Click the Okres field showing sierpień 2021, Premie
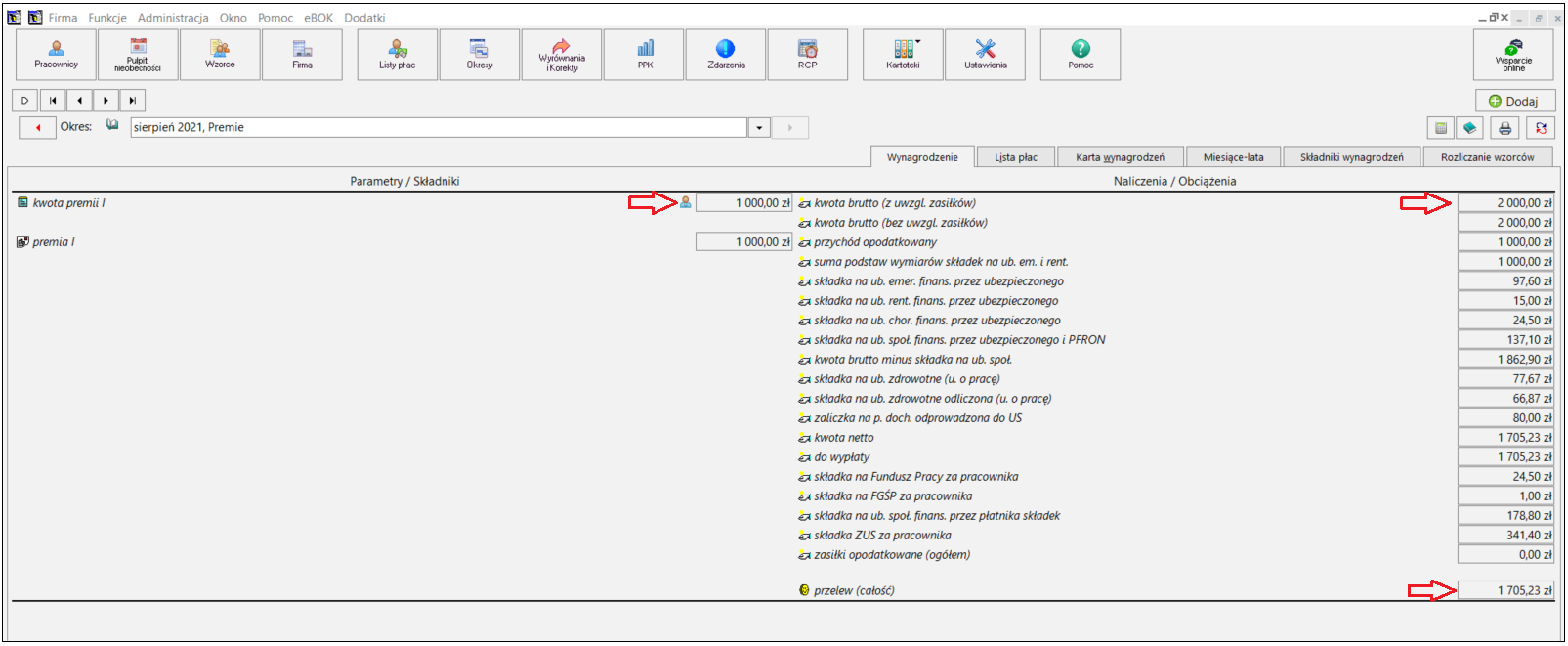Viewport: 1568px width, 646px height. 439,127
